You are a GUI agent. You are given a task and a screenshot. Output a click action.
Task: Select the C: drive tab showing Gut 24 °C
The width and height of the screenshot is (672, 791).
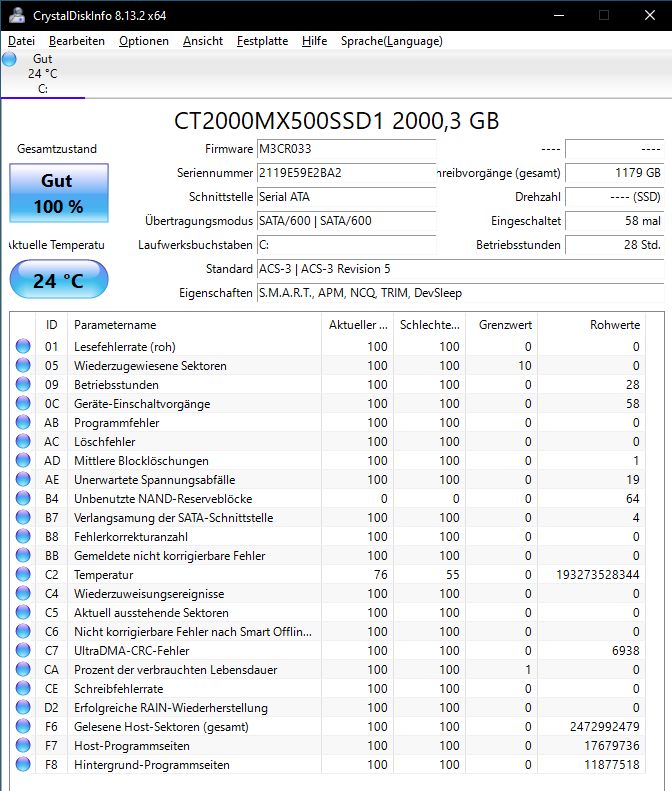coord(43,74)
